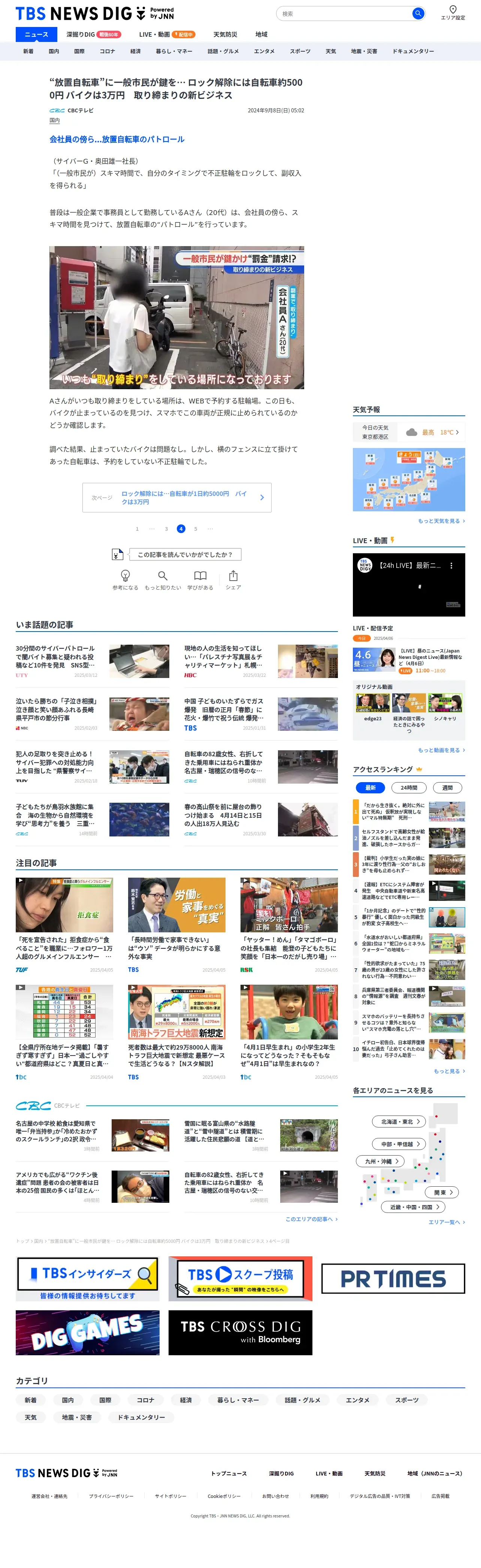Expand the 近畿・中国・四国 area news
481x1568 pixels.
coord(414,1207)
